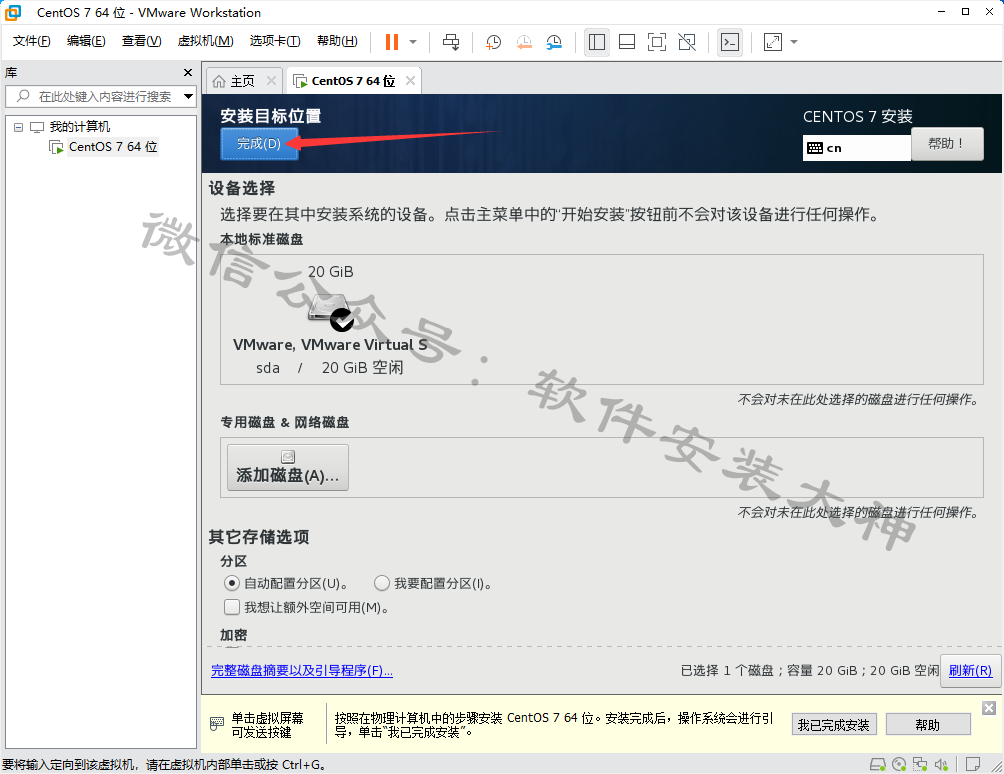This screenshot has height=774, width=1004.
Task: Open the 查看(V) menu
Action: 142,41
